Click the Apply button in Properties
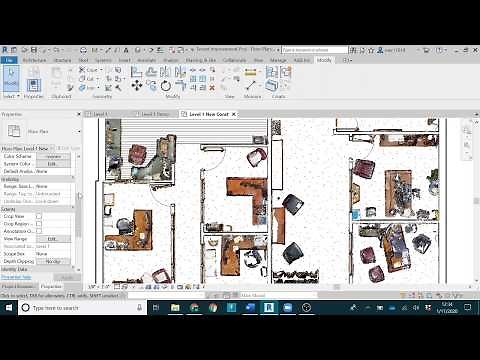Viewport: 480px width, 360px height. (x=67, y=277)
